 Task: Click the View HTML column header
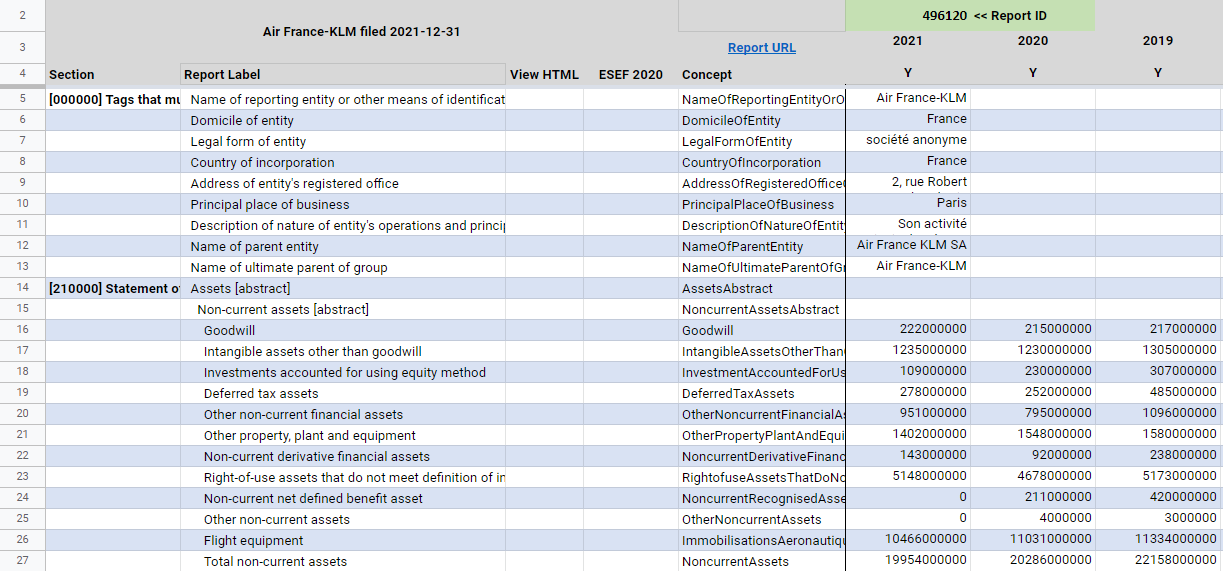(544, 75)
